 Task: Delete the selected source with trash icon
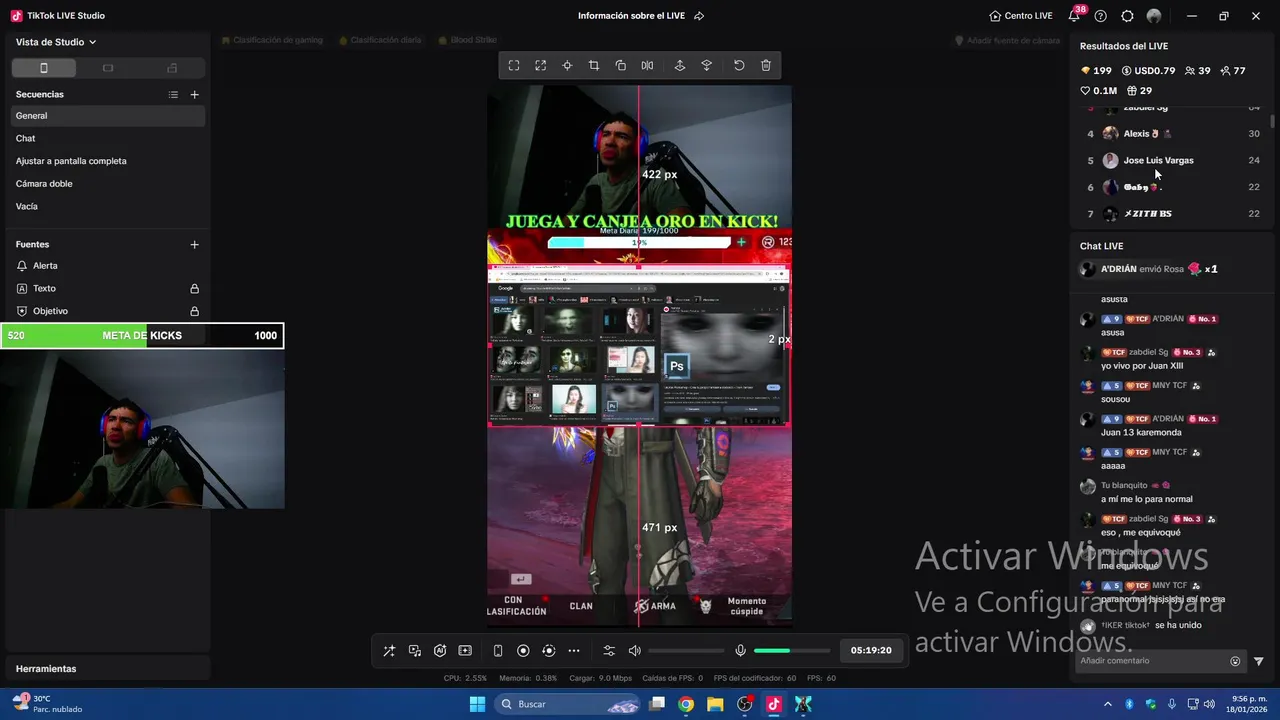[x=766, y=66]
